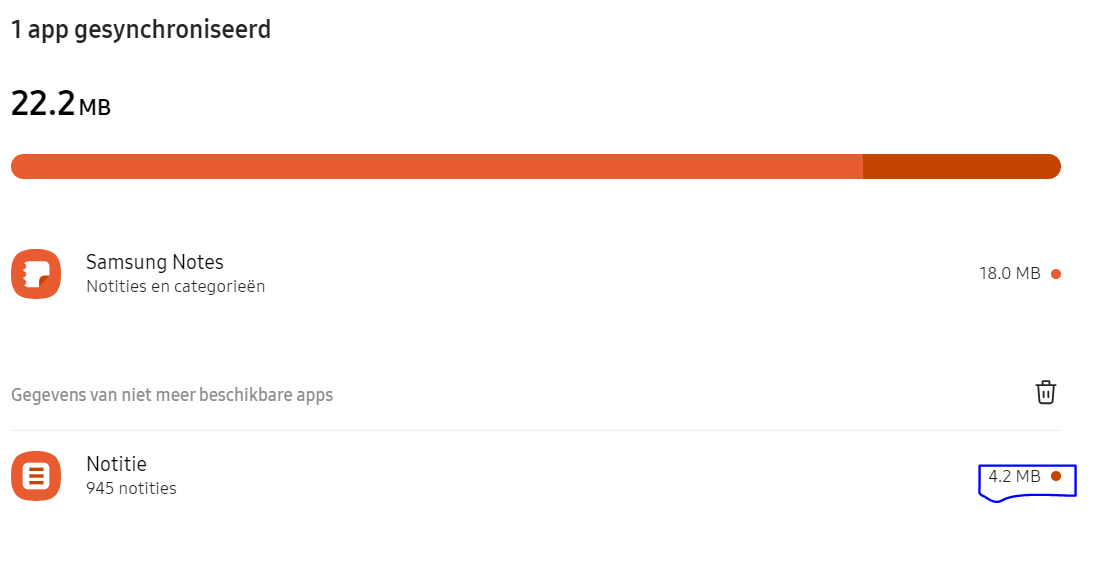
Task: Click the 18.0 MB size value
Action: coord(1009,274)
